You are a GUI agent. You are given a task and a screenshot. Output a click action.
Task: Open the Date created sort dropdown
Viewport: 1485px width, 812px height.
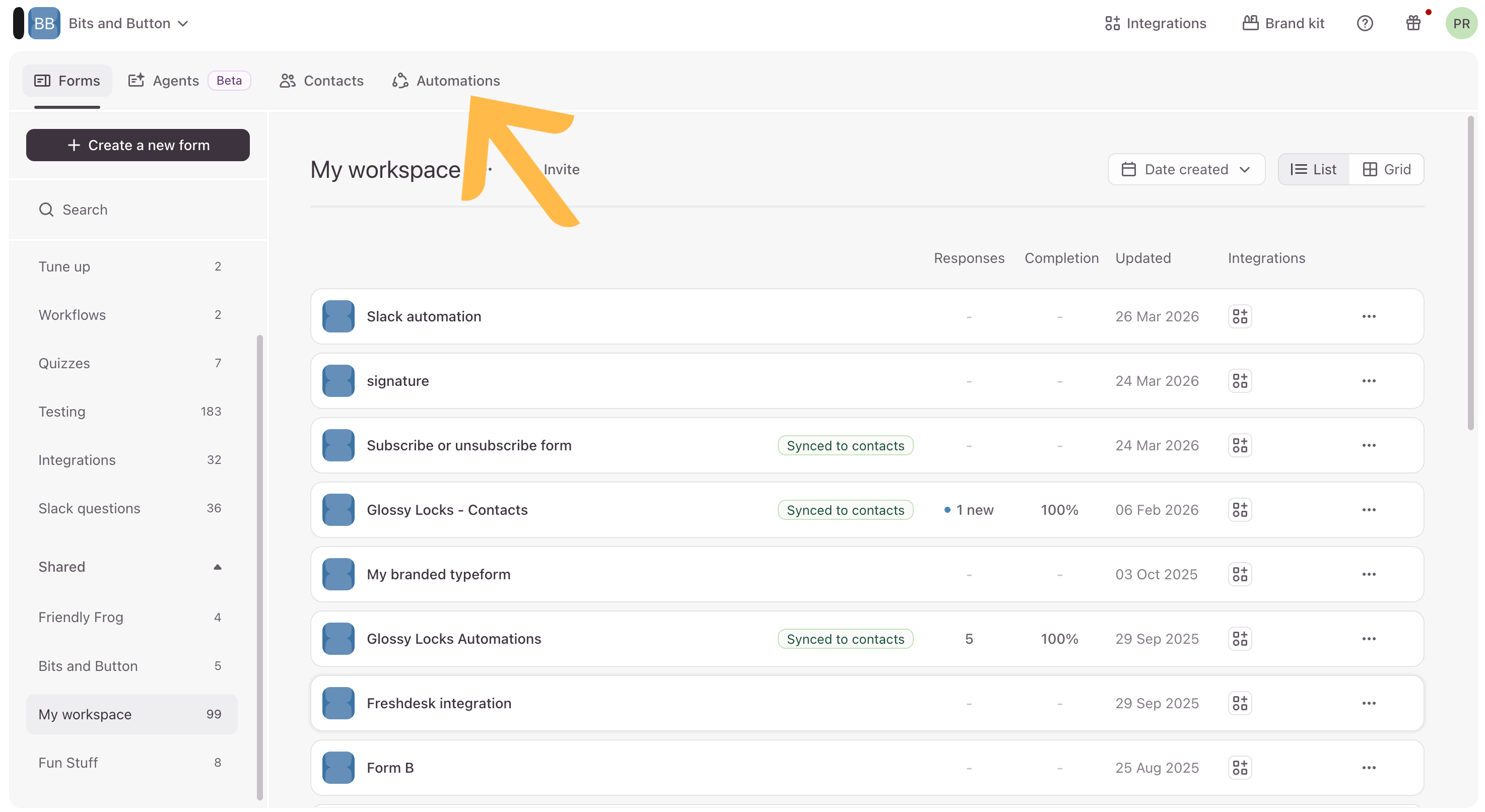pyautogui.click(x=1186, y=169)
